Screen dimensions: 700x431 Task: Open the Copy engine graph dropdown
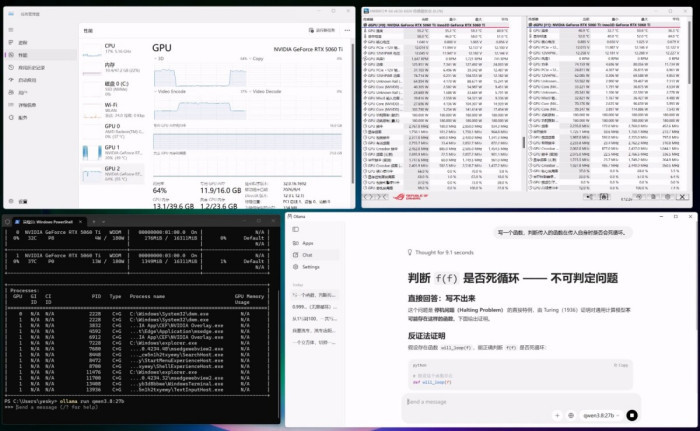tap(255, 59)
